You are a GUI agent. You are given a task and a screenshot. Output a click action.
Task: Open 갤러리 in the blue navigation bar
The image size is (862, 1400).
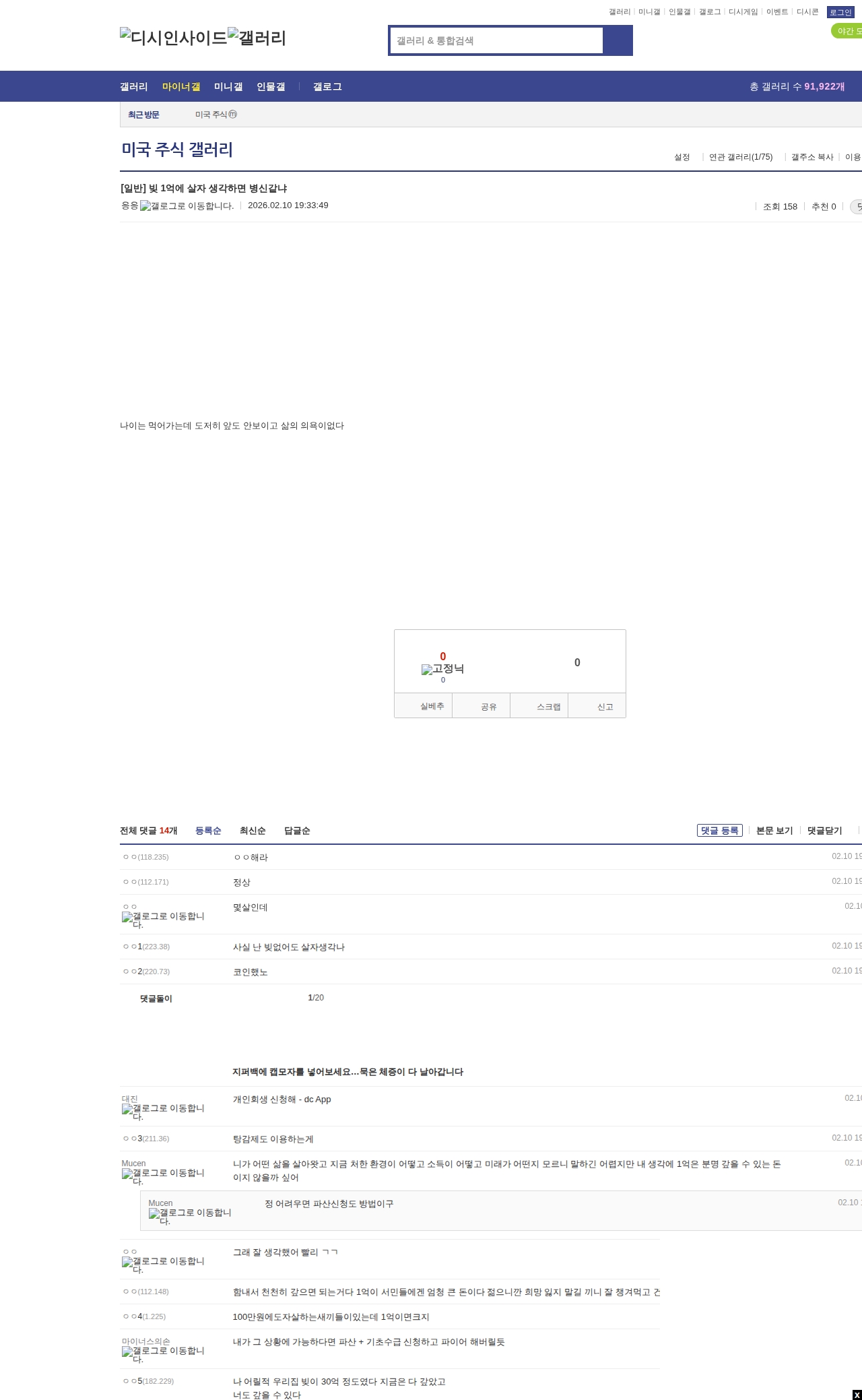click(x=134, y=87)
